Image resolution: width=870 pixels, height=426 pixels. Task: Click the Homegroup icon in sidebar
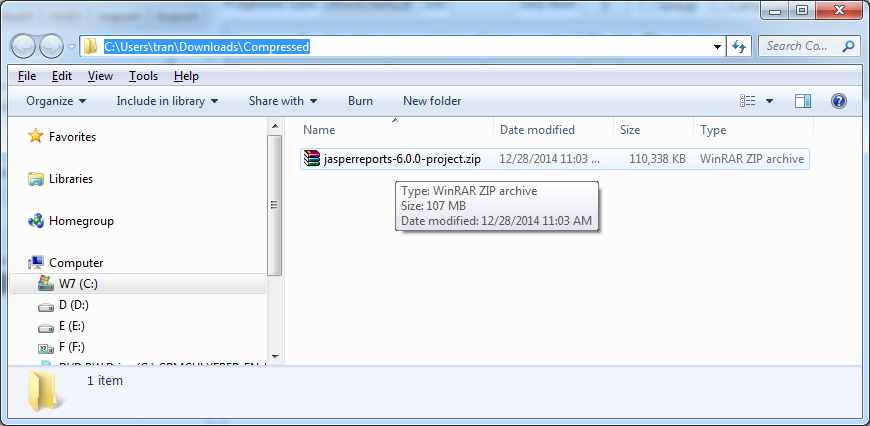point(36,221)
